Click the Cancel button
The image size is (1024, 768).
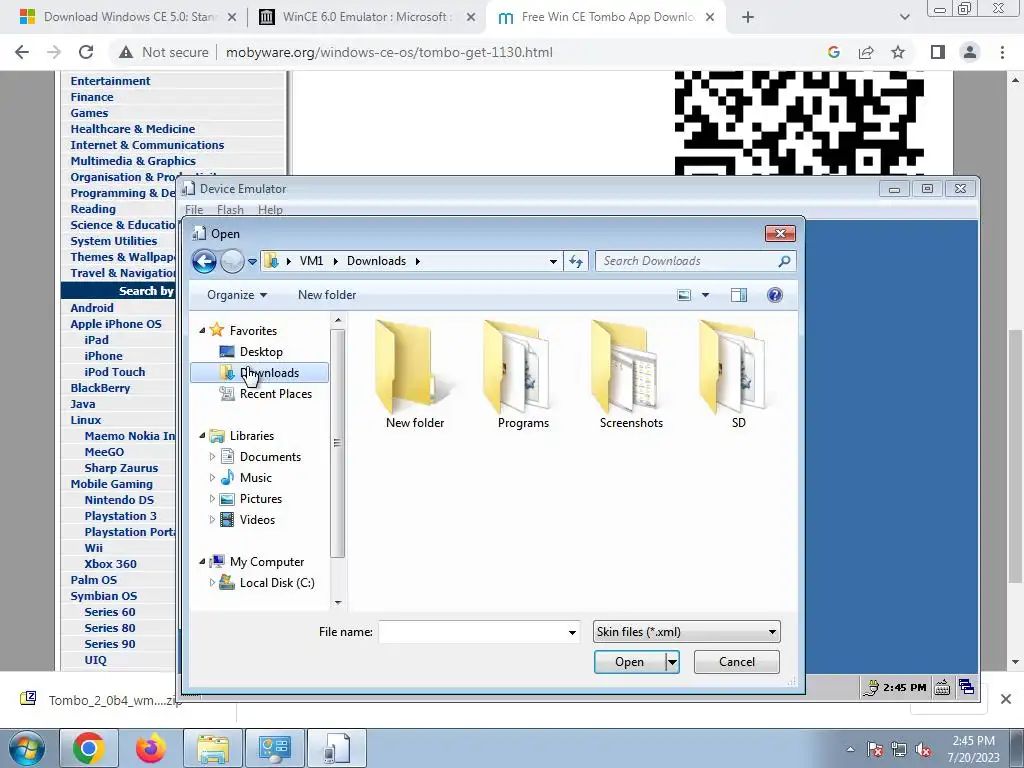tap(737, 662)
